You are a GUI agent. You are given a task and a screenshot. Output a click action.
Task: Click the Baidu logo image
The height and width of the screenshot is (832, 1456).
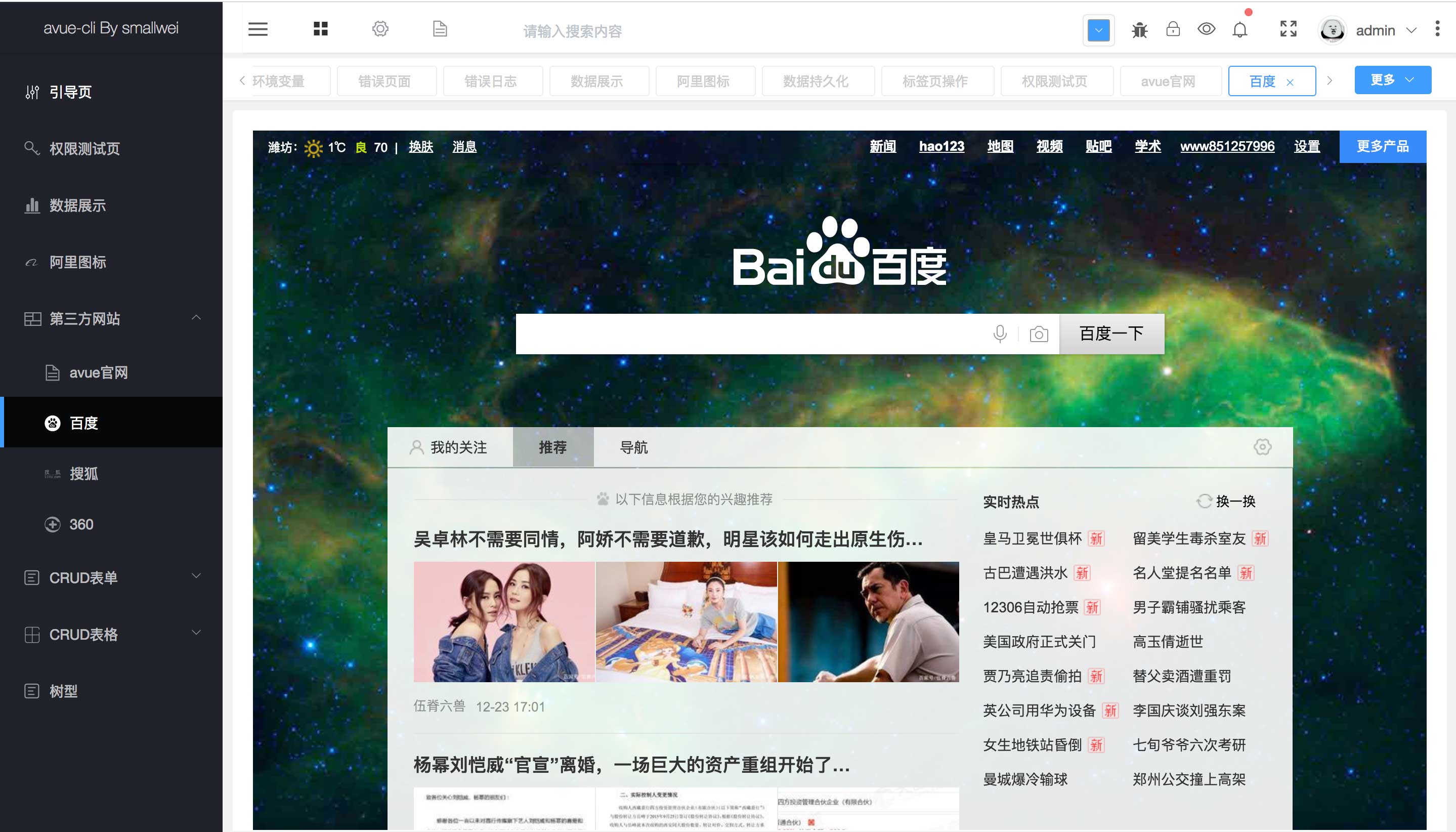(839, 252)
